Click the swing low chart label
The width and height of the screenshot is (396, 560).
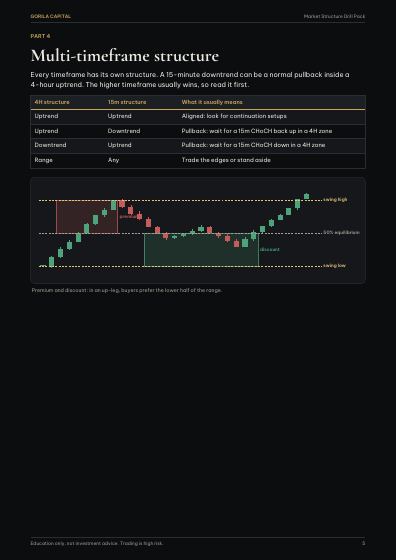pyautogui.click(x=334, y=265)
